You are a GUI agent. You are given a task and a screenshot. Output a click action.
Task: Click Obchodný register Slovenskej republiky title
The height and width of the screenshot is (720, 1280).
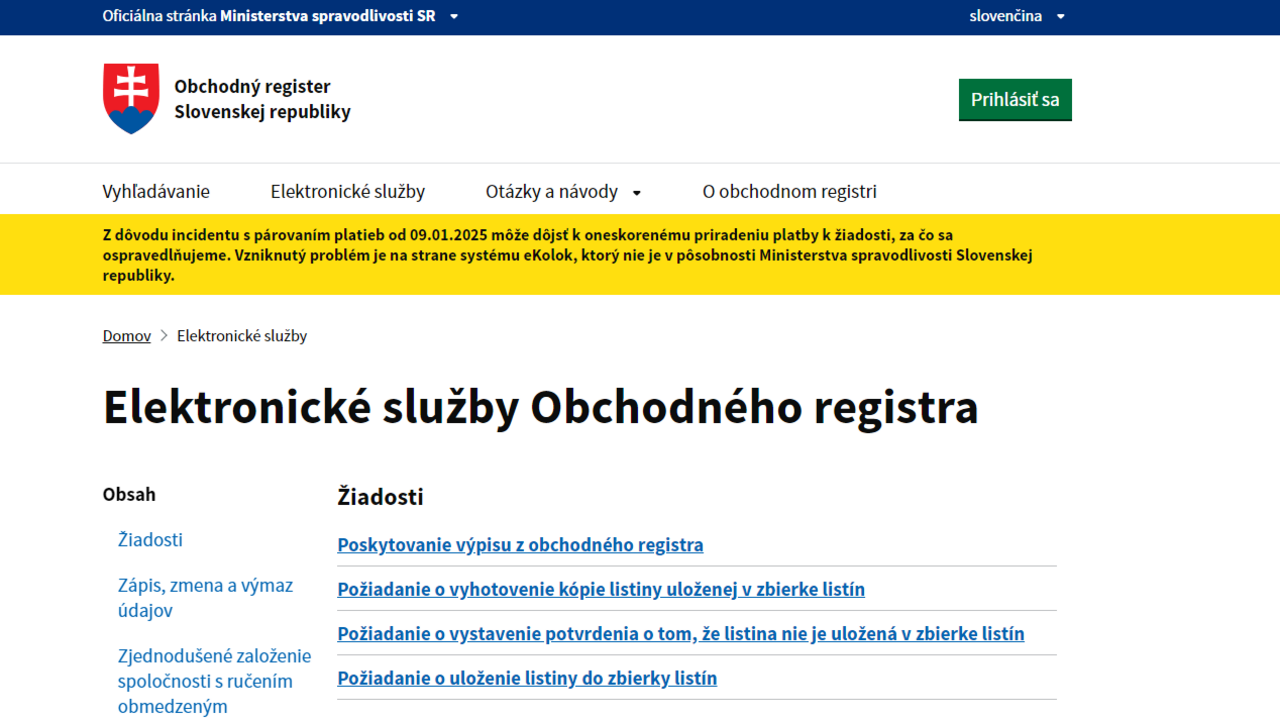click(262, 99)
